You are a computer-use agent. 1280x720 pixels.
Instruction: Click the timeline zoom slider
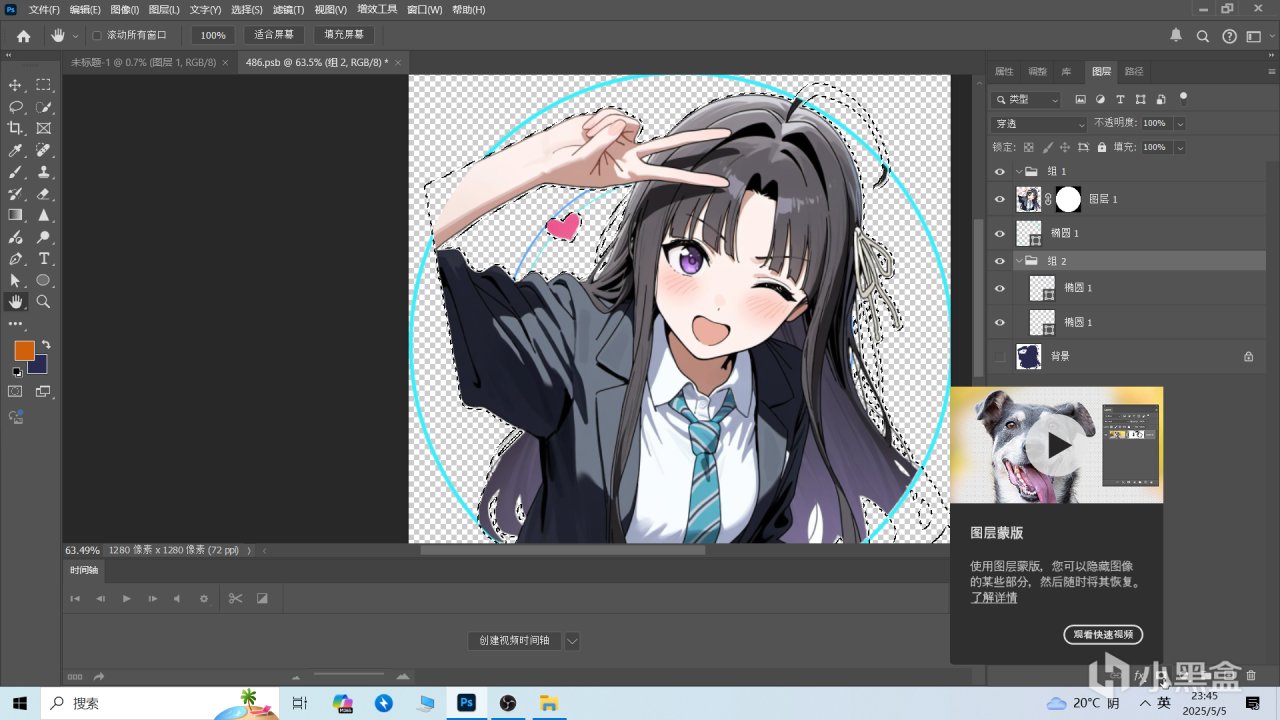coord(348,676)
